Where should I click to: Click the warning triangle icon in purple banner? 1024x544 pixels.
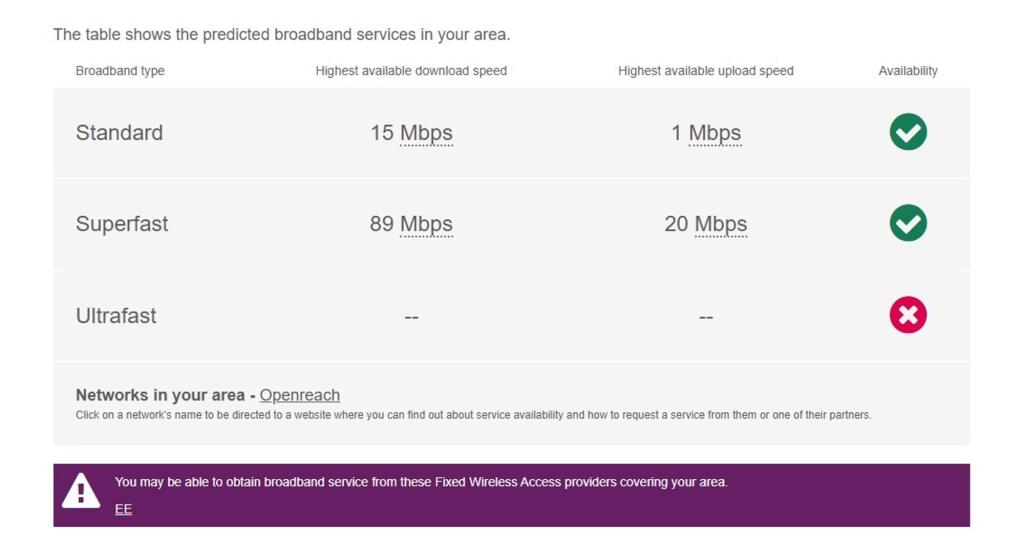point(81,491)
